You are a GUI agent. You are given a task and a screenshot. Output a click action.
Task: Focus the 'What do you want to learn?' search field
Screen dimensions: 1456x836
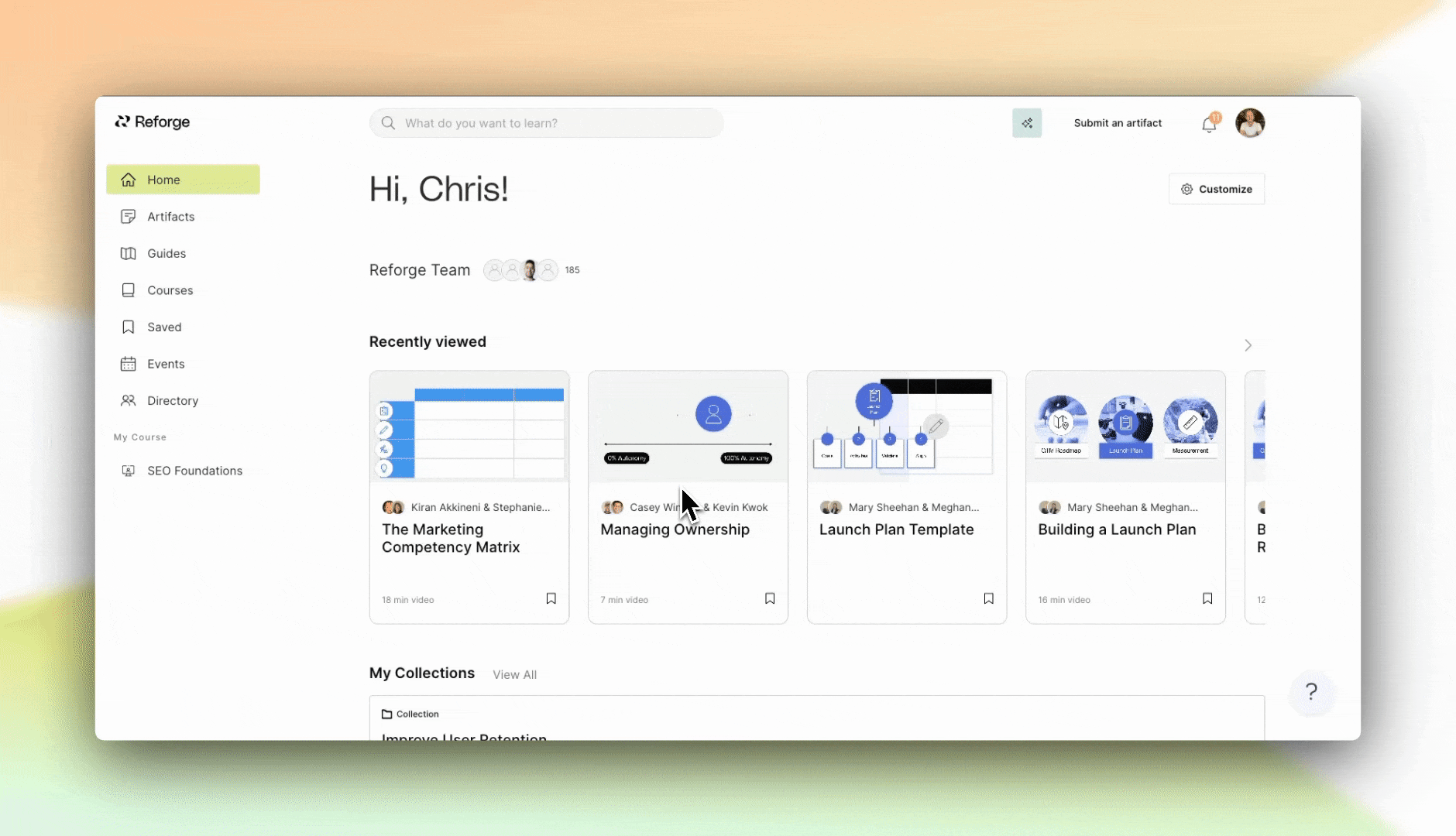click(547, 123)
